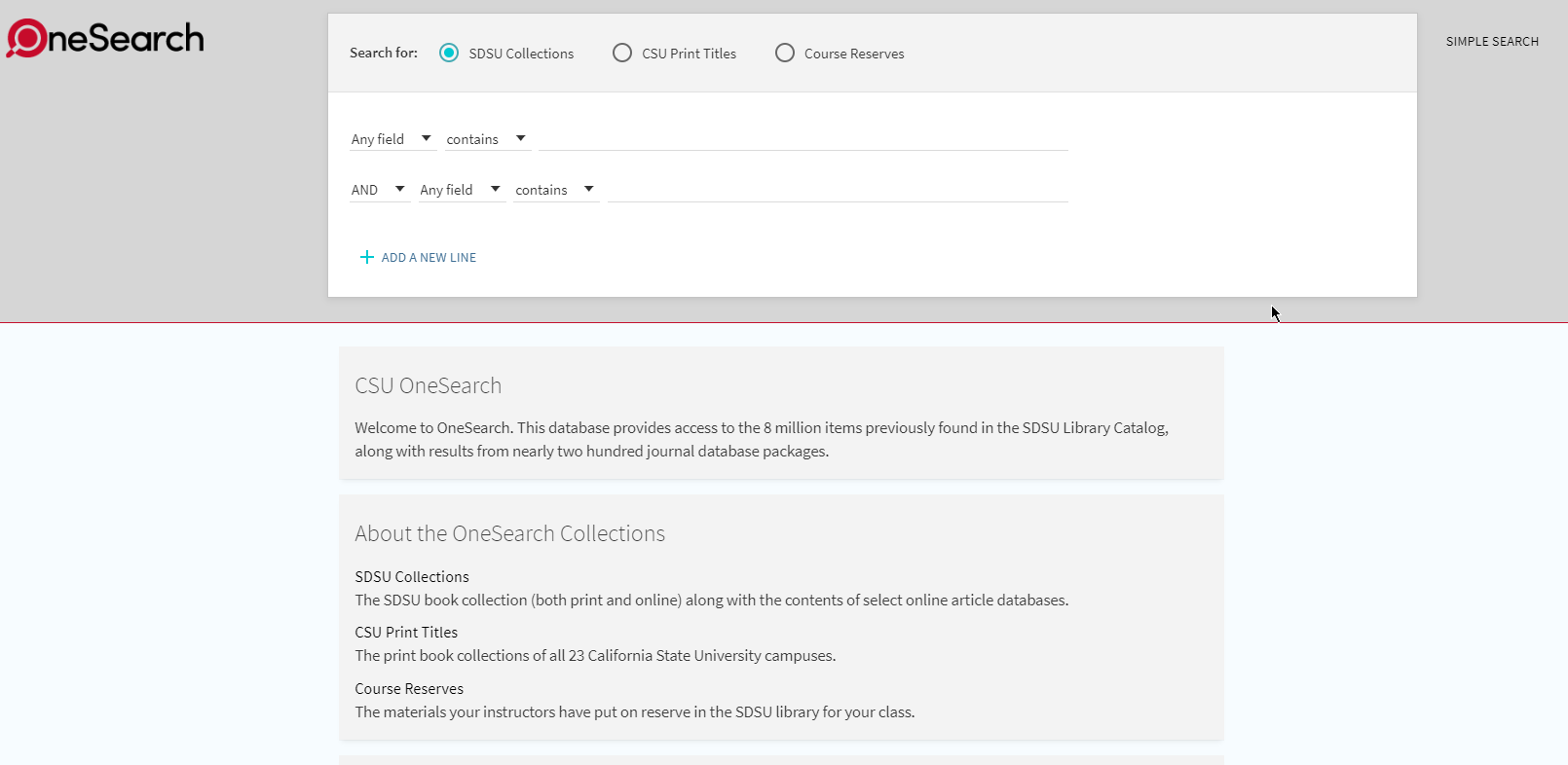The image size is (1568, 765).
Task: Open the first row Any field dropdown
Action: click(392, 139)
